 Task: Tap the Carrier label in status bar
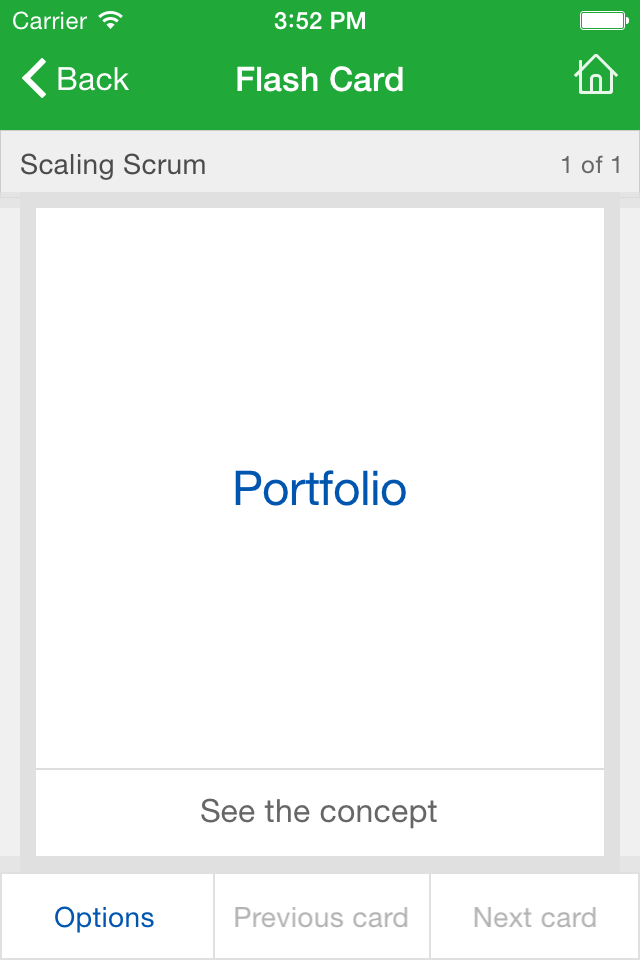click(x=49, y=20)
